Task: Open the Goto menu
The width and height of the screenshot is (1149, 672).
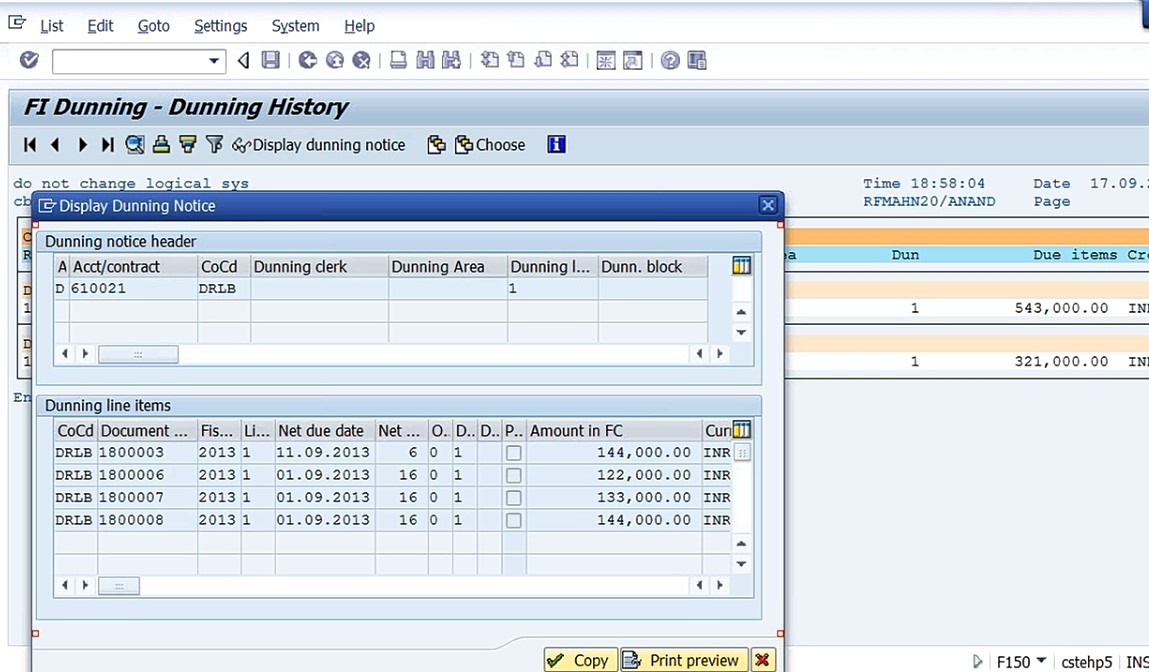Action: (153, 26)
